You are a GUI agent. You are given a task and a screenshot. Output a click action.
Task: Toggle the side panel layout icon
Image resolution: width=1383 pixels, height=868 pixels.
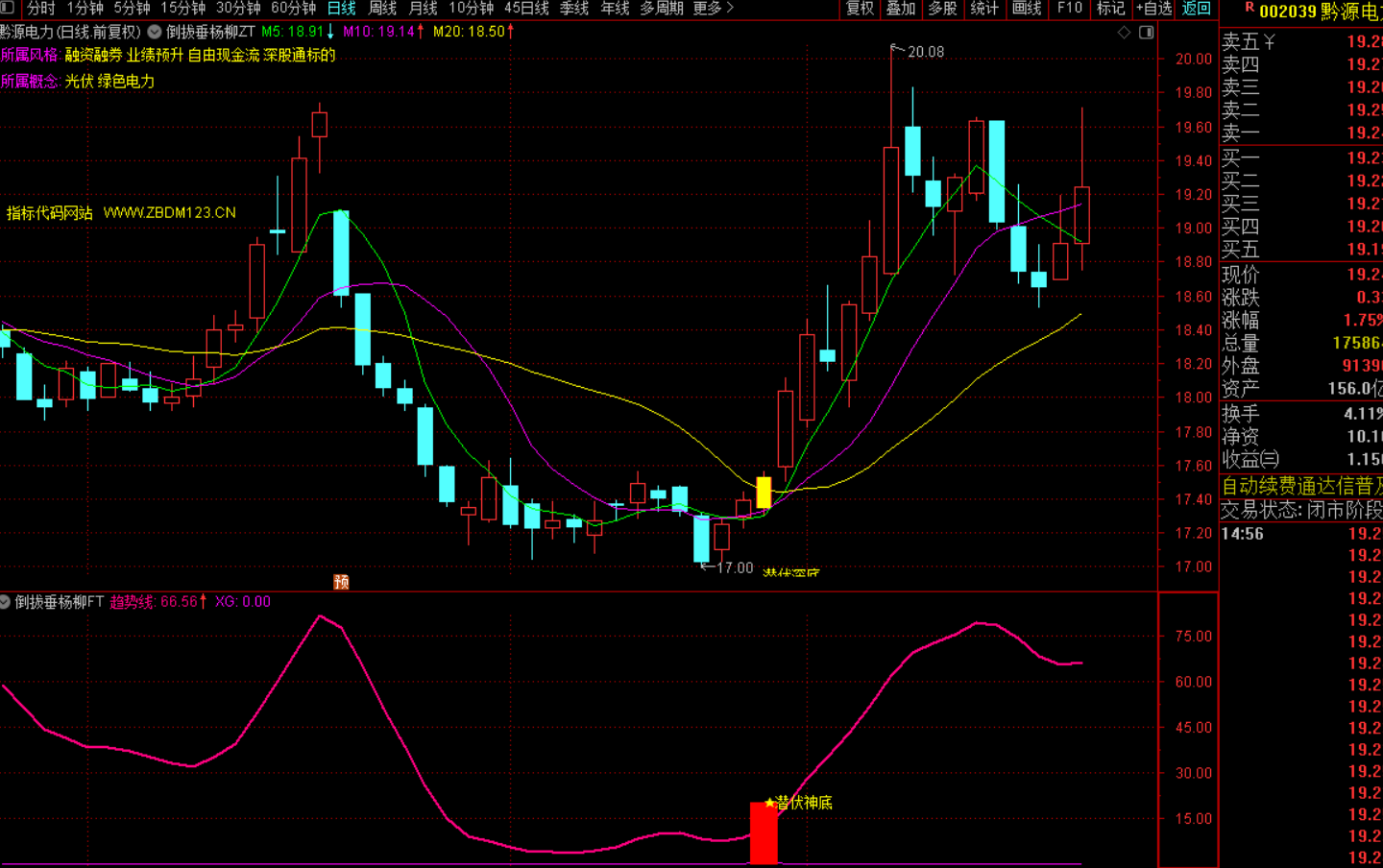click(1146, 33)
